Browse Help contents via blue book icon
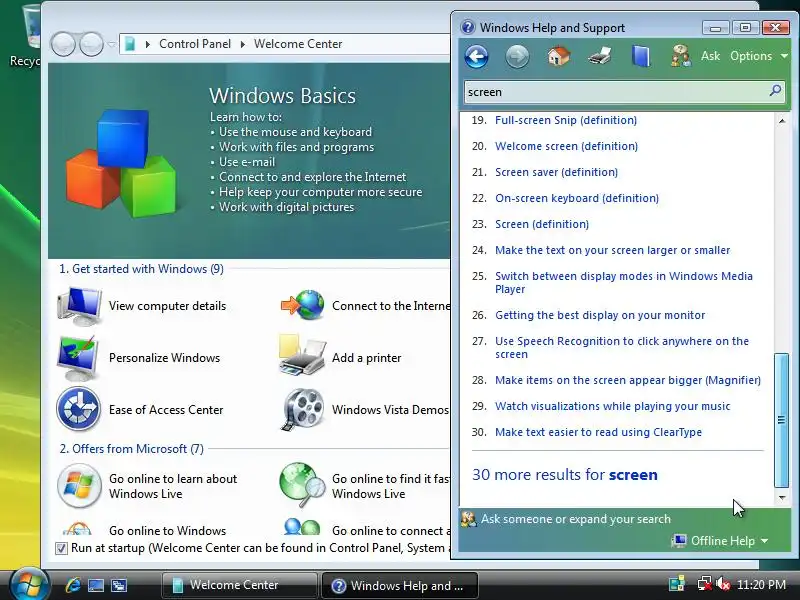800x600 pixels. click(x=641, y=56)
